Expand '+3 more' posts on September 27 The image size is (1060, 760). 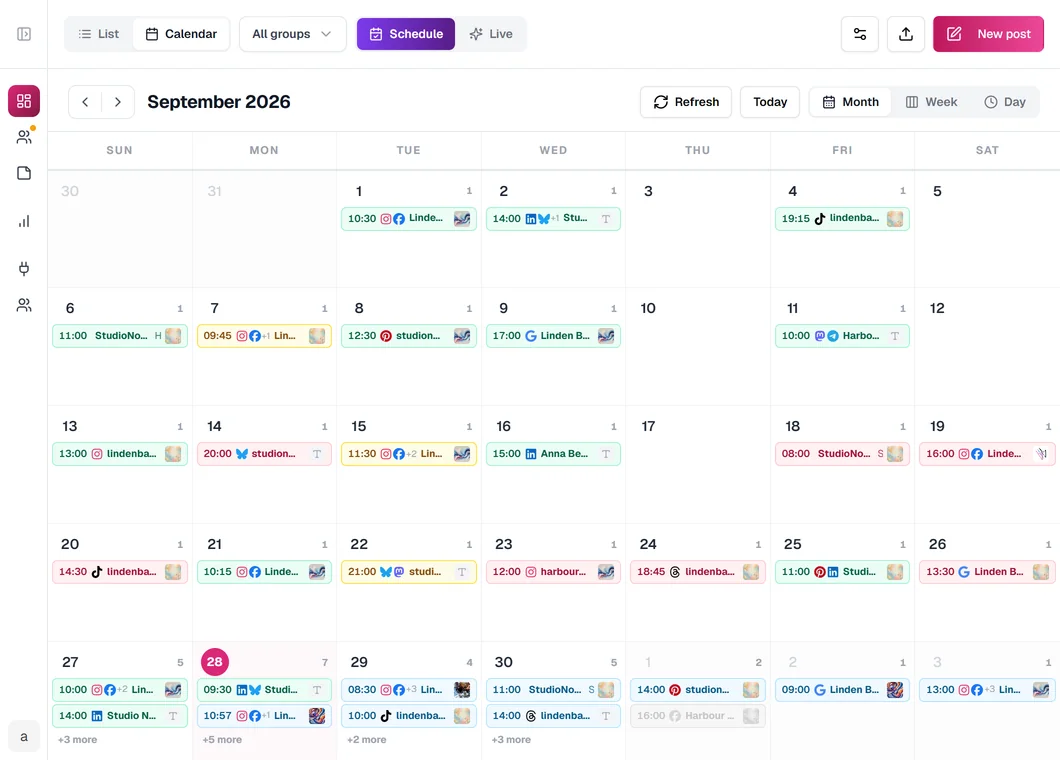pyautogui.click(x=78, y=740)
